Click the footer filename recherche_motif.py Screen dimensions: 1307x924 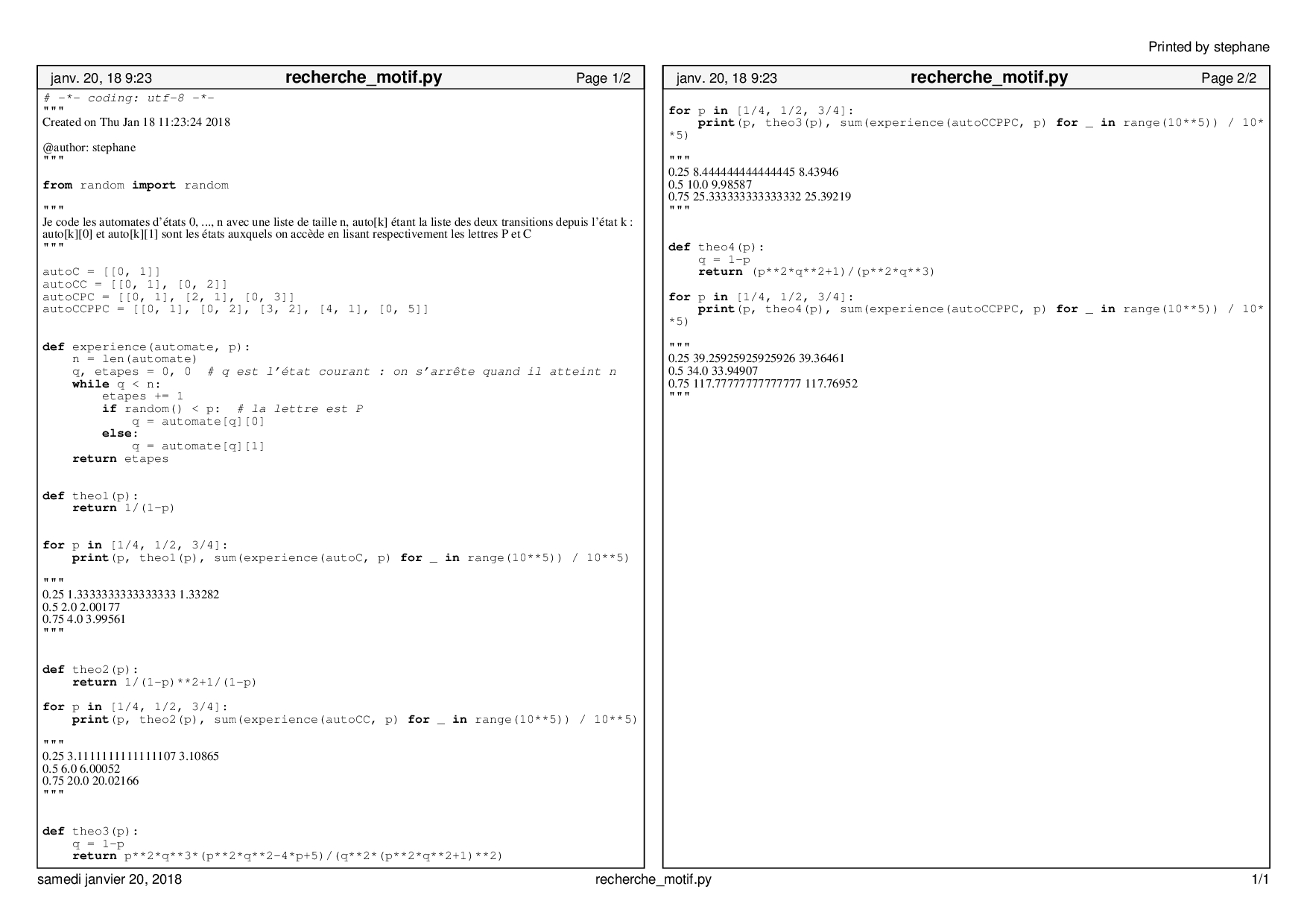(653, 879)
